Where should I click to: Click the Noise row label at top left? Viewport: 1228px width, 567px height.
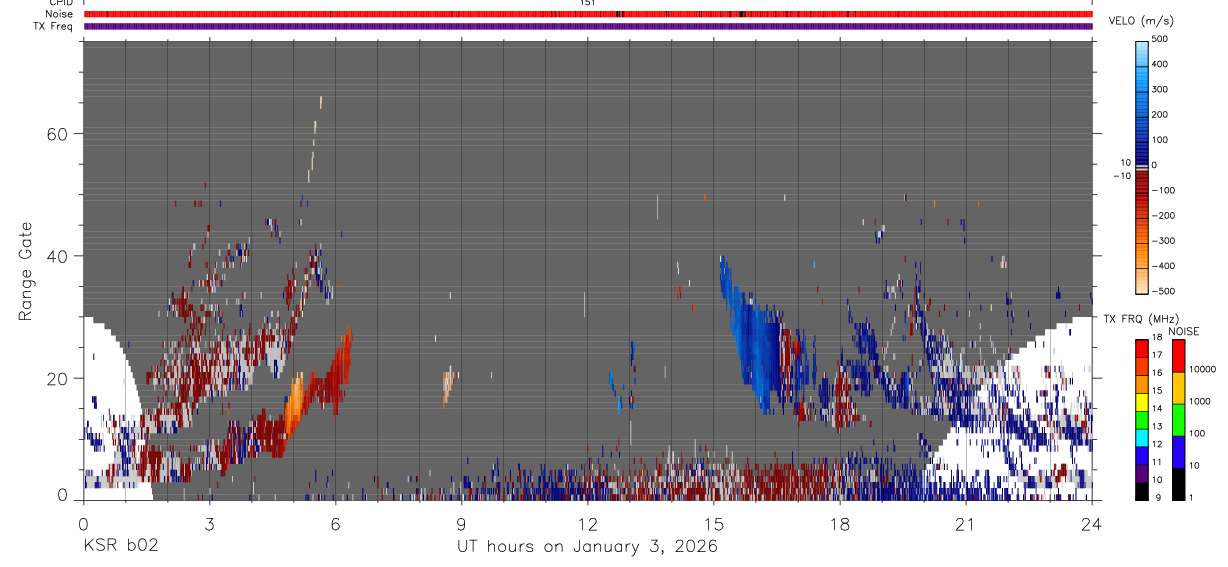pyautogui.click(x=61, y=14)
